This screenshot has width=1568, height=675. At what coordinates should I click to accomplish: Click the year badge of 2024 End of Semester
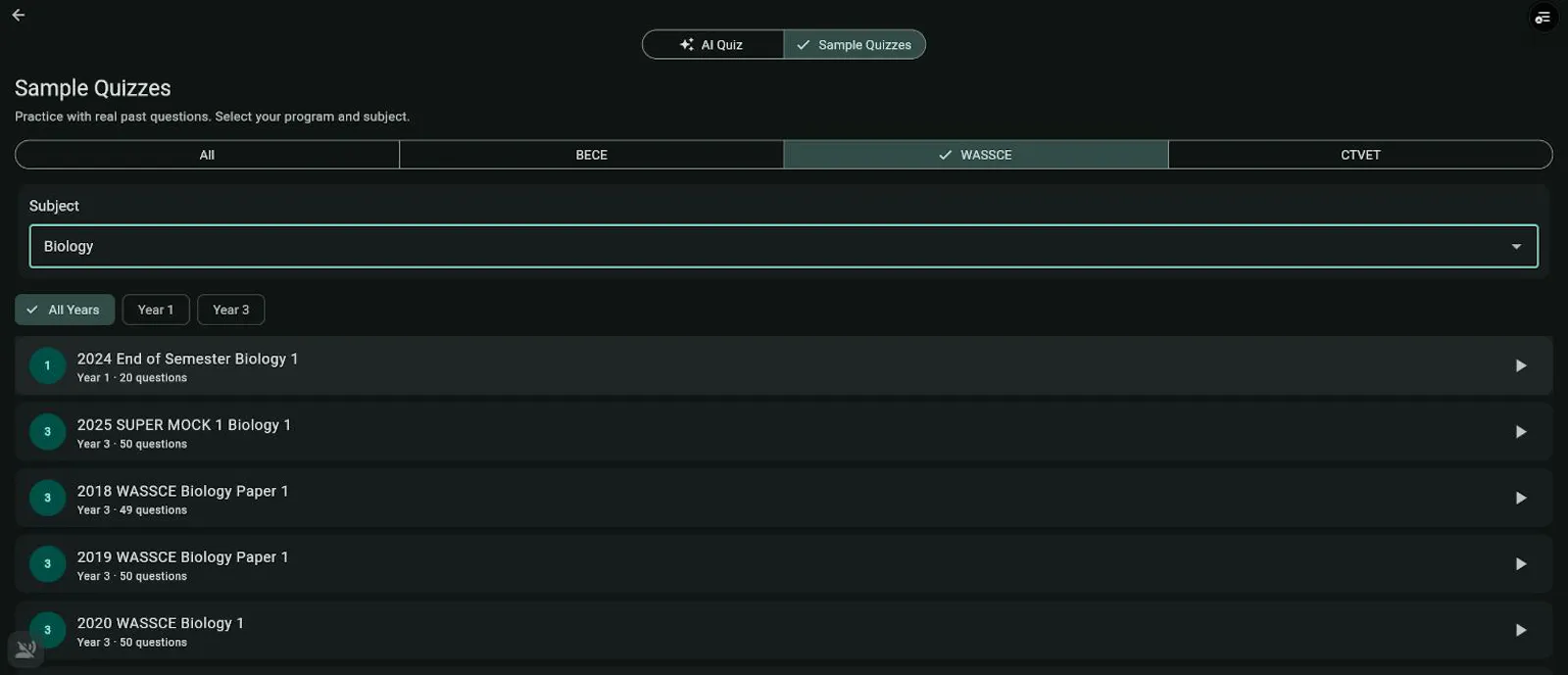pos(47,365)
